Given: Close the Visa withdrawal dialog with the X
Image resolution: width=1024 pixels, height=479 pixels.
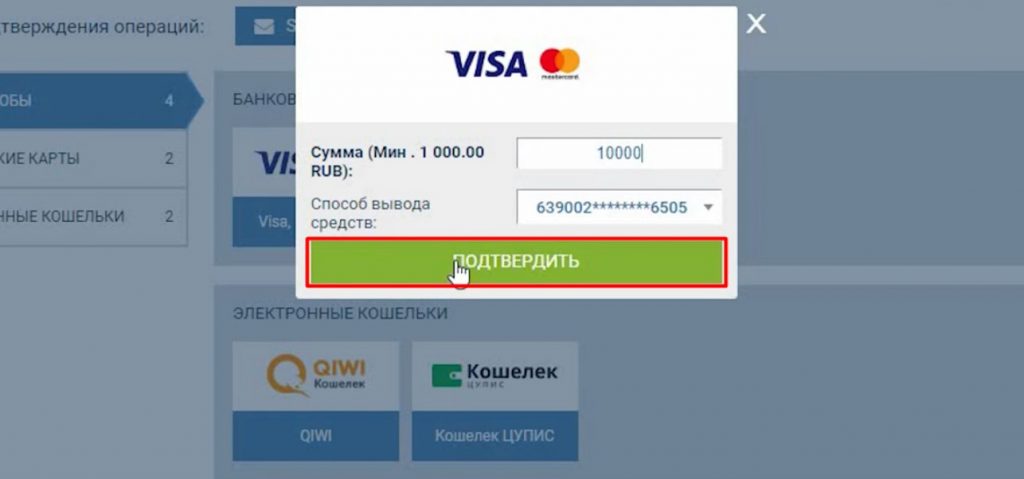Looking at the screenshot, I should 756,25.
